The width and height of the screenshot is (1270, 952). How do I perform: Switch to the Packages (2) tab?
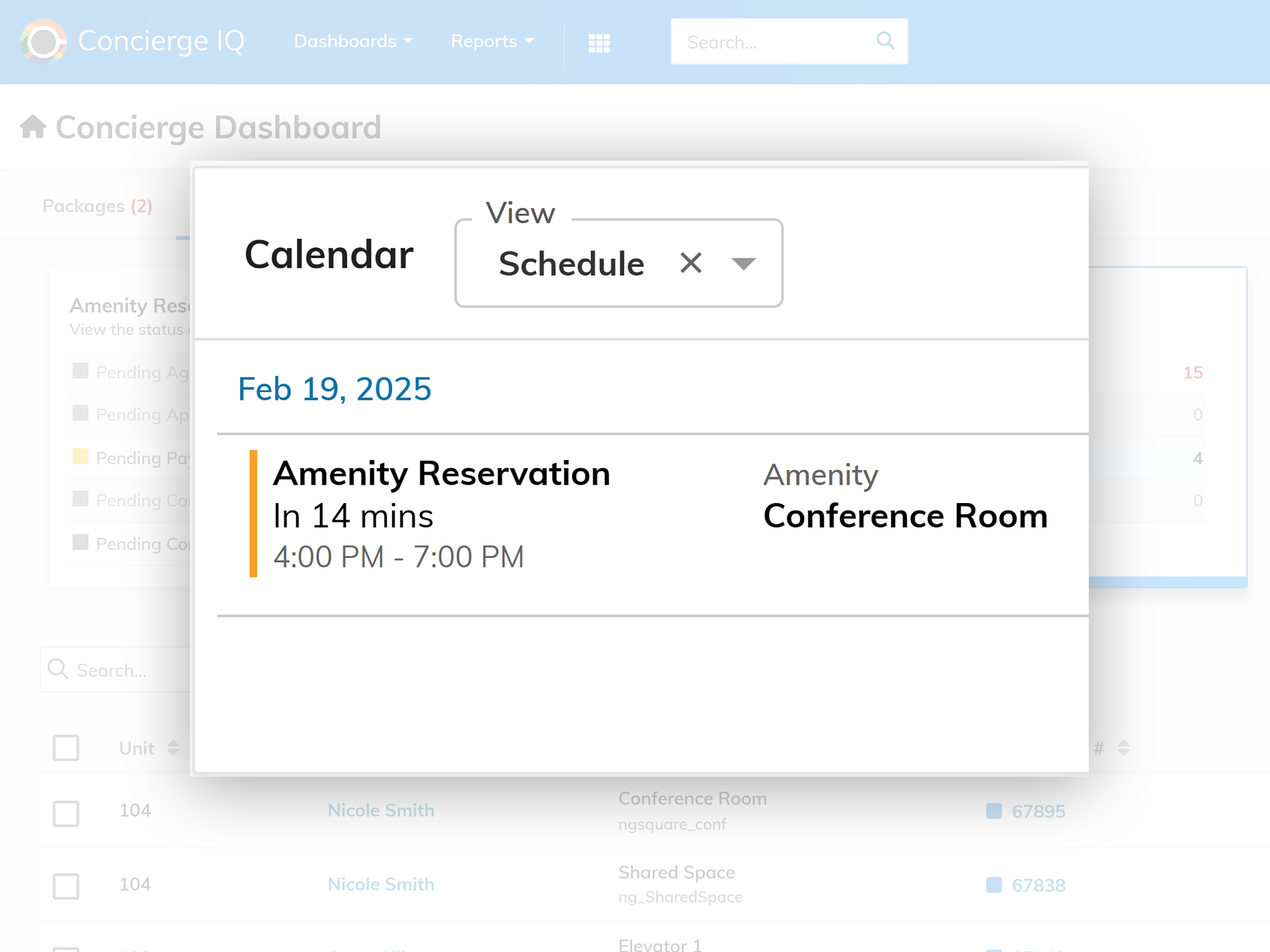coord(97,206)
